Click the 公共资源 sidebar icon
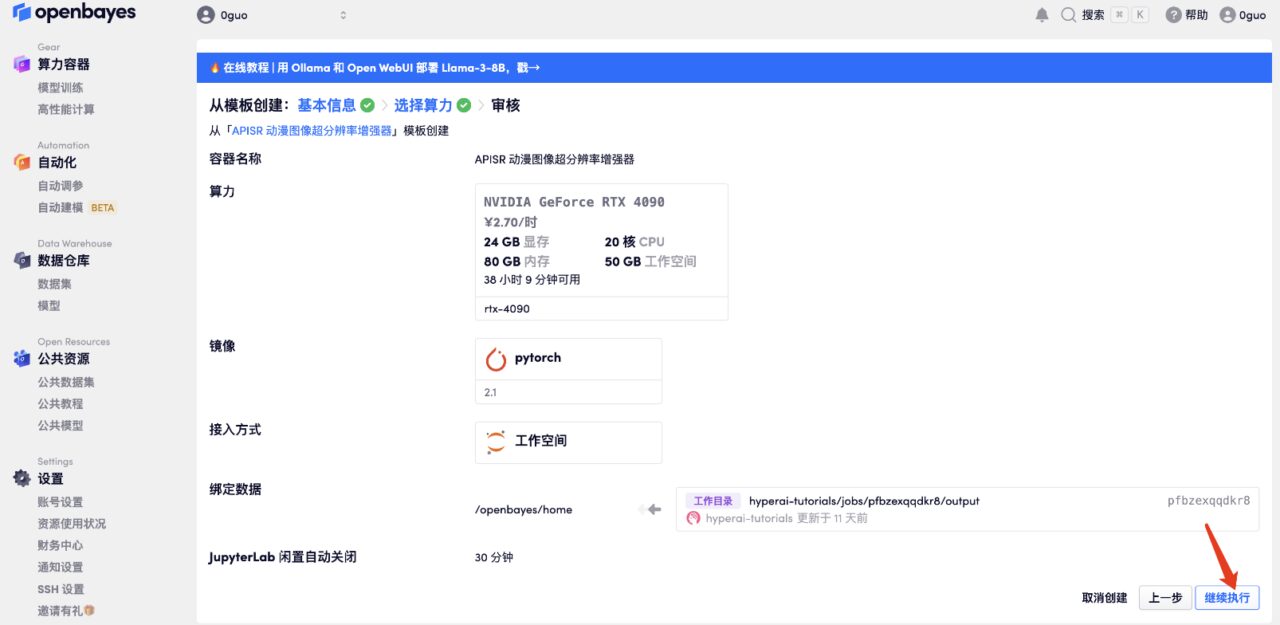 tap(21, 358)
